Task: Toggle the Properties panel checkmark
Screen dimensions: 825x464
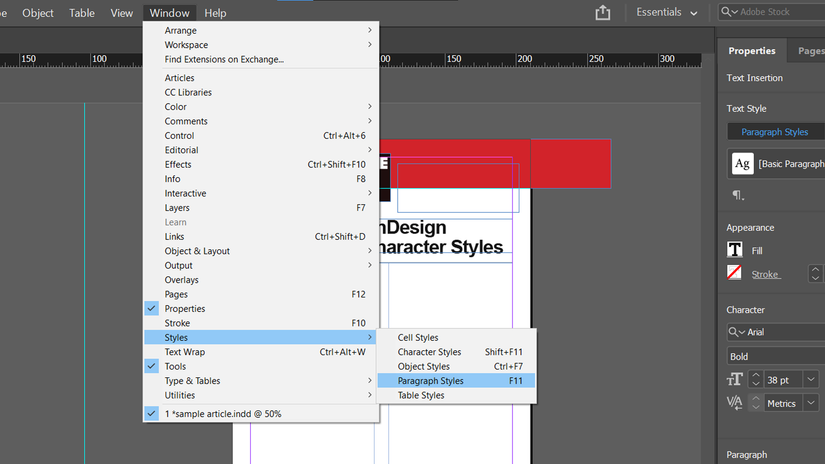Action: tap(152, 309)
